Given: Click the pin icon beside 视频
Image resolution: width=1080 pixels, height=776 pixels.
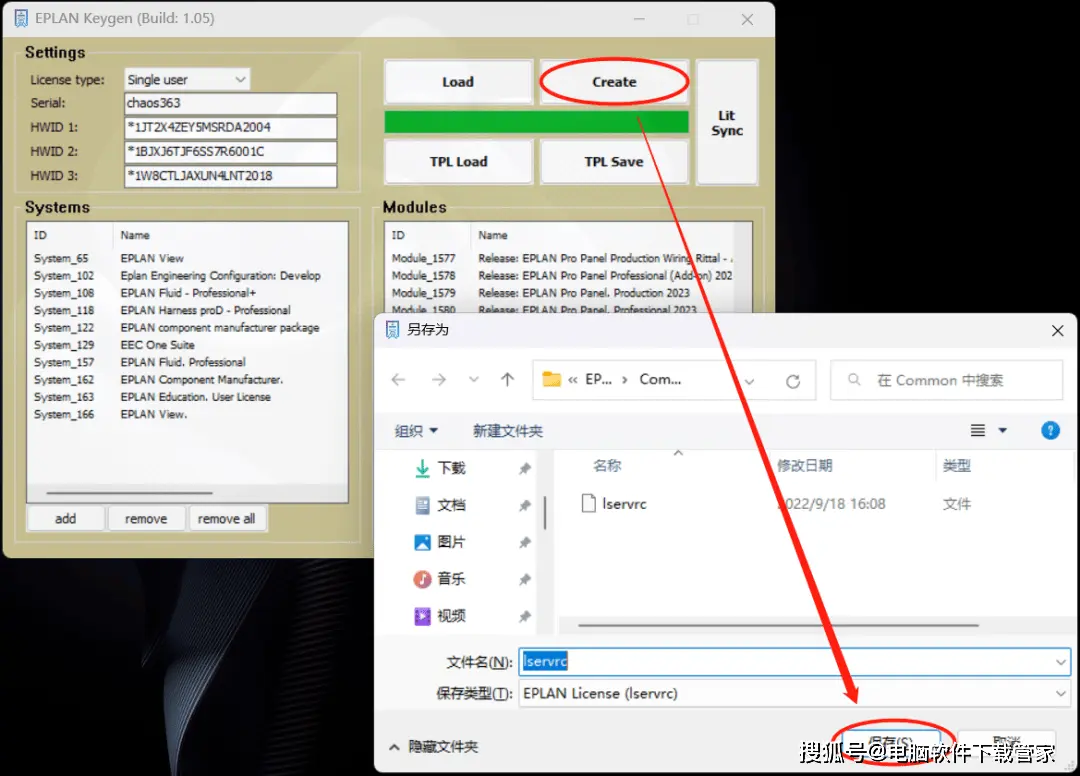Looking at the screenshot, I should pyautogui.click(x=525, y=616).
